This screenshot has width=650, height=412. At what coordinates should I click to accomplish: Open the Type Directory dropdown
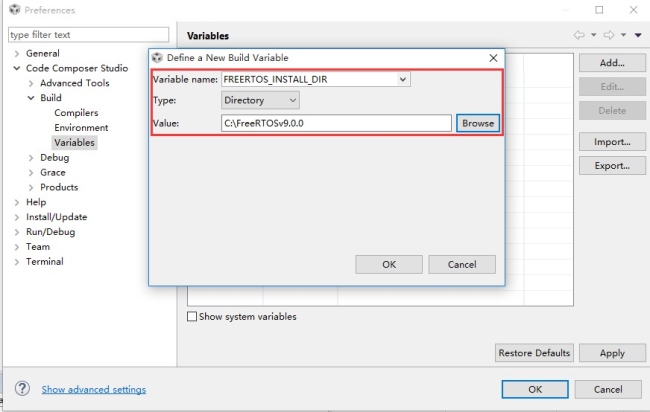coord(291,100)
